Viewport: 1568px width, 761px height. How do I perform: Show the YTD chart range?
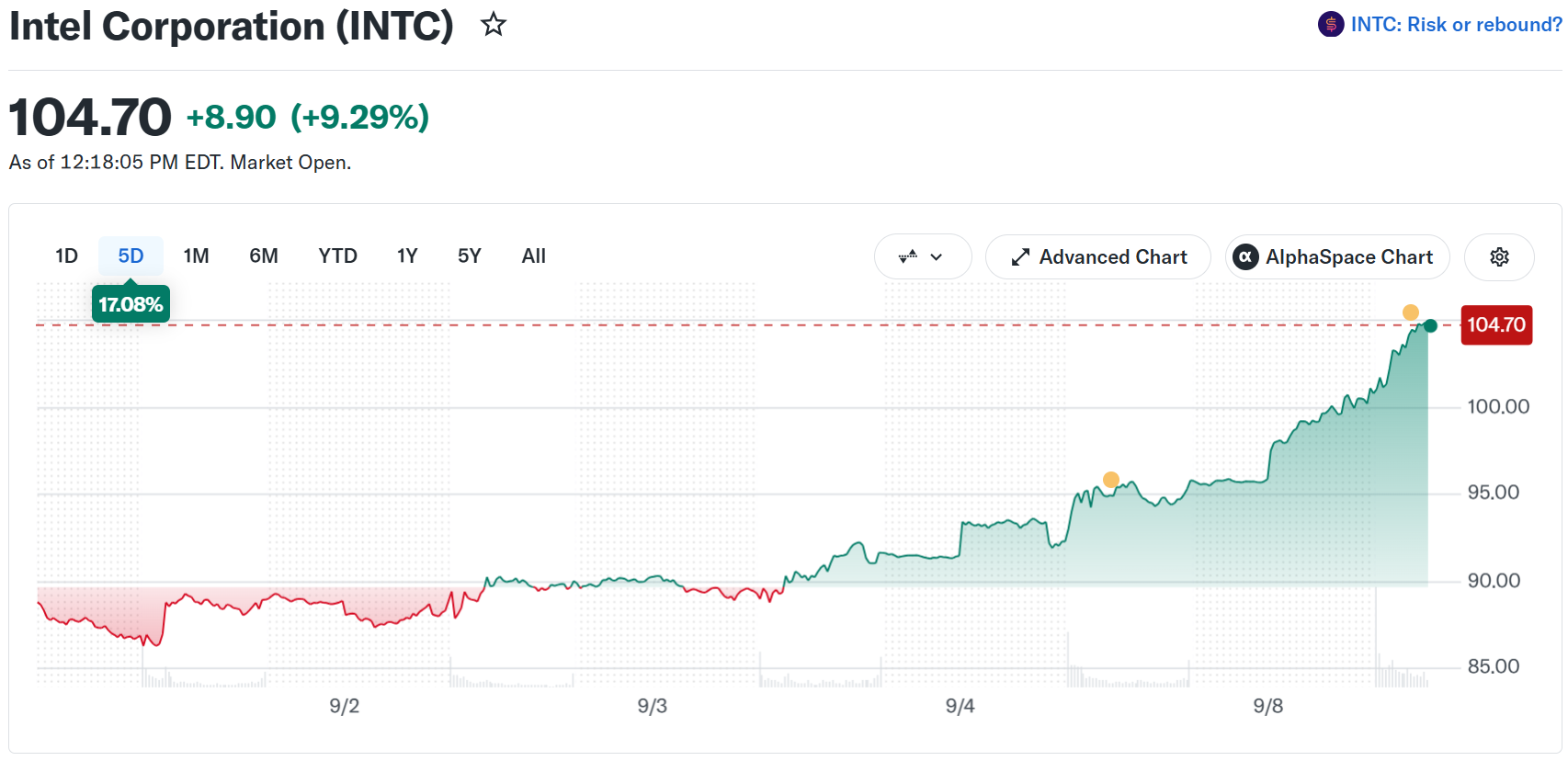point(337,256)
